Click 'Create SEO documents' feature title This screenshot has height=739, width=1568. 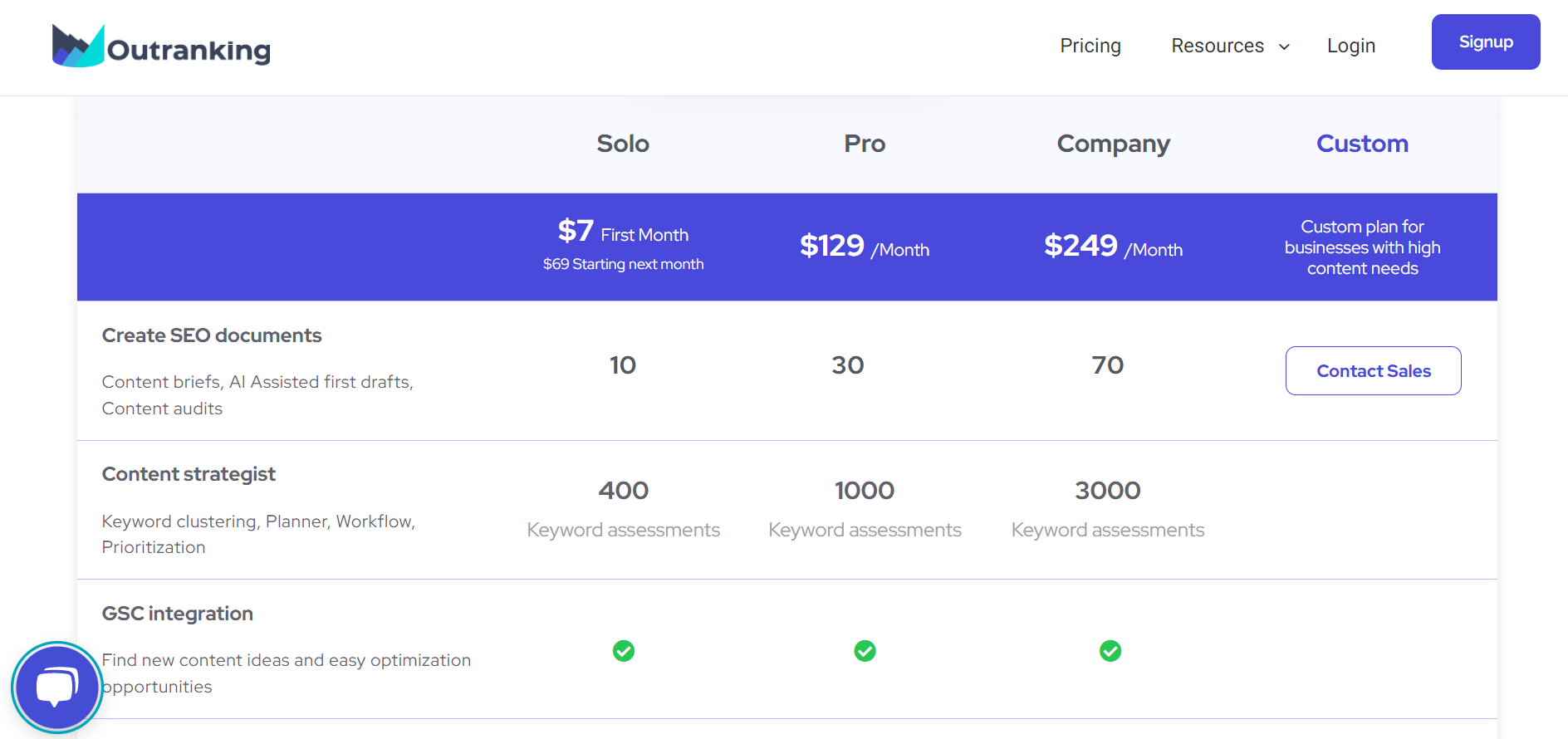click(x=212, y=335)
